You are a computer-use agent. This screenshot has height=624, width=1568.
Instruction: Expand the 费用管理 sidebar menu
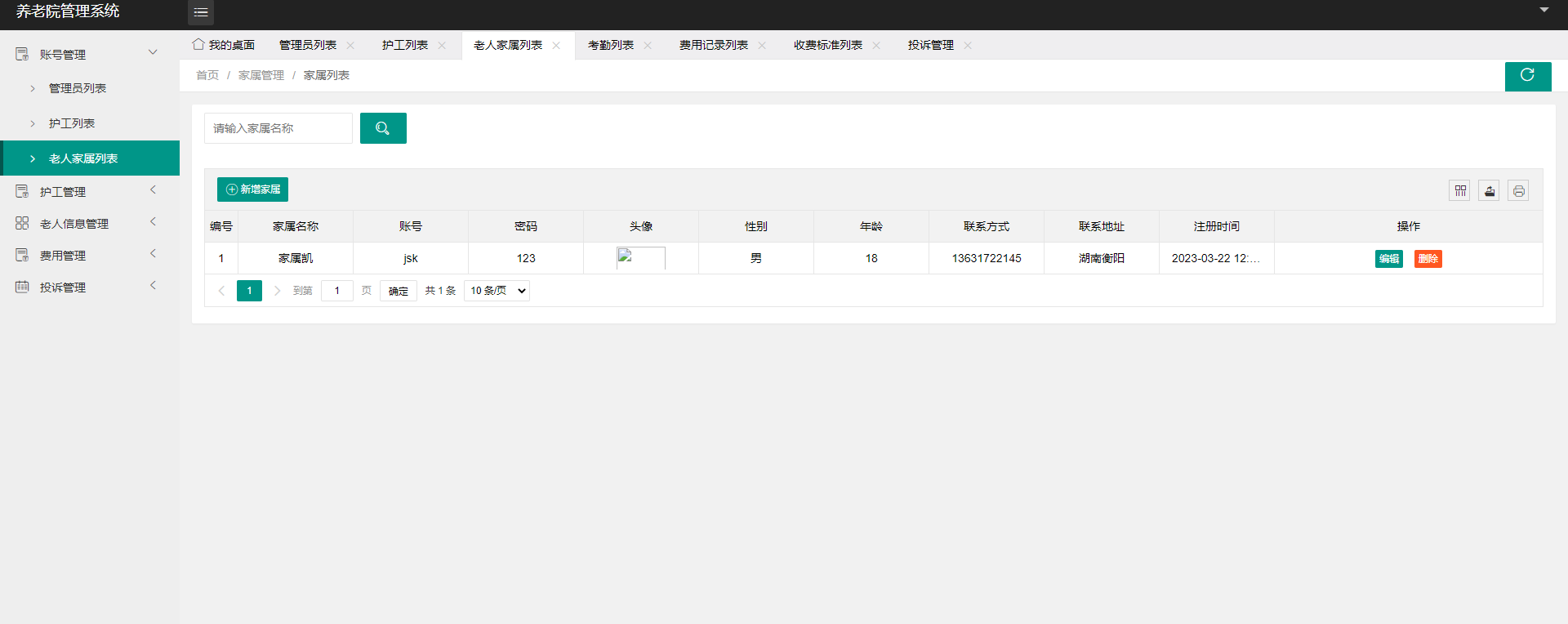(90, 255)
